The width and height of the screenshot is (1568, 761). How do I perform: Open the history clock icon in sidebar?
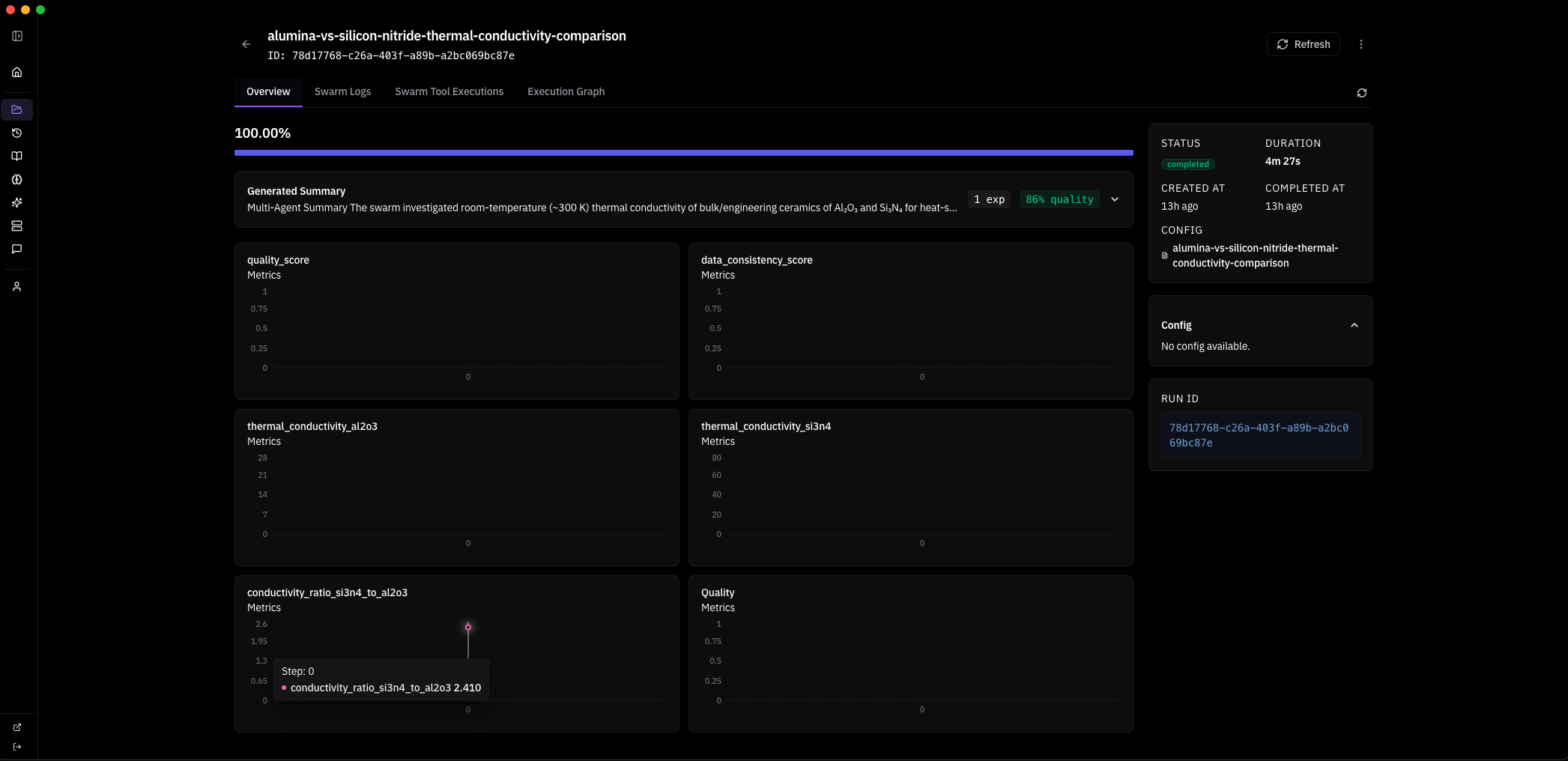pyautogui.click(x=17, y=133)
